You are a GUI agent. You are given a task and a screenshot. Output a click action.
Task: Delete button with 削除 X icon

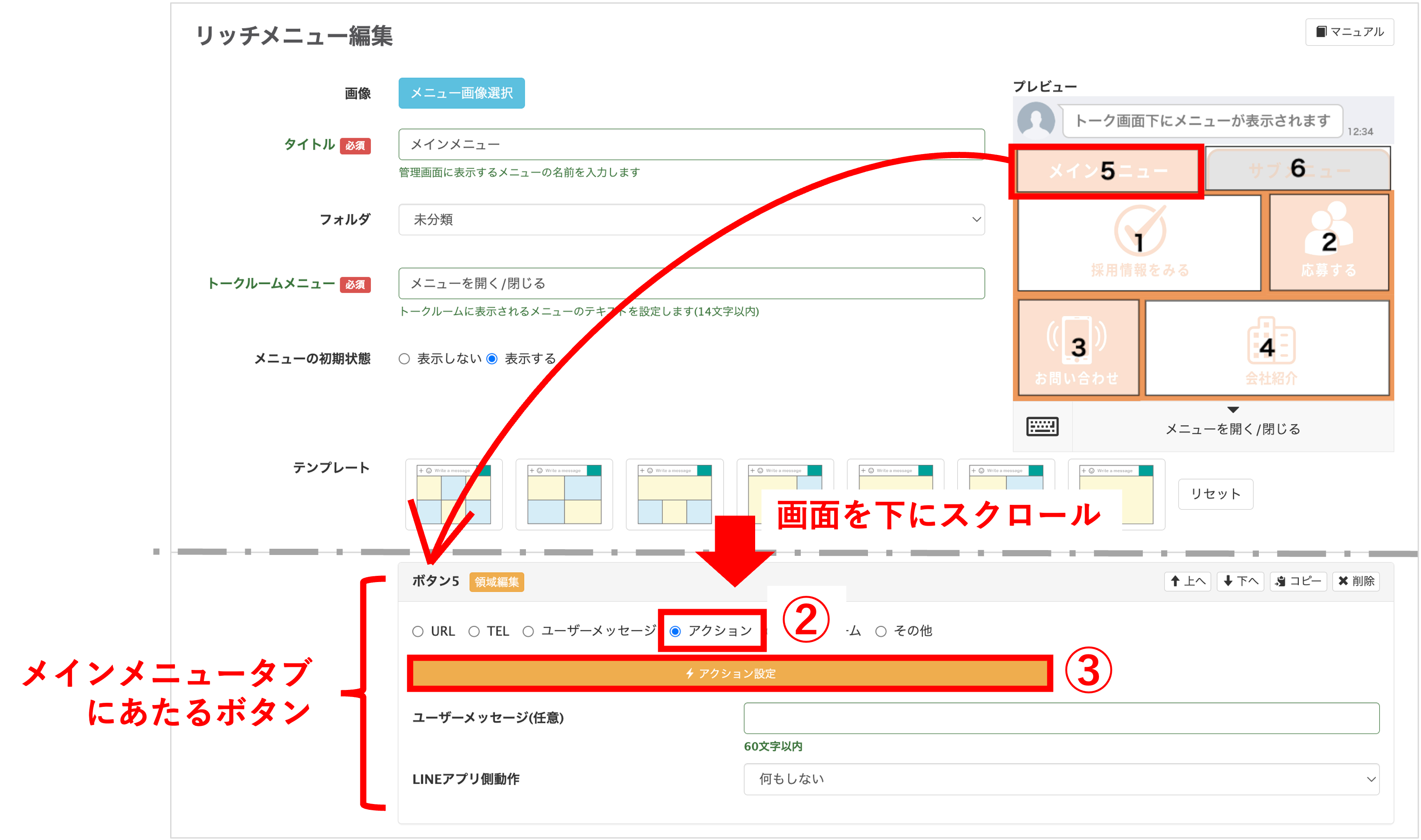coord(1355,581)
